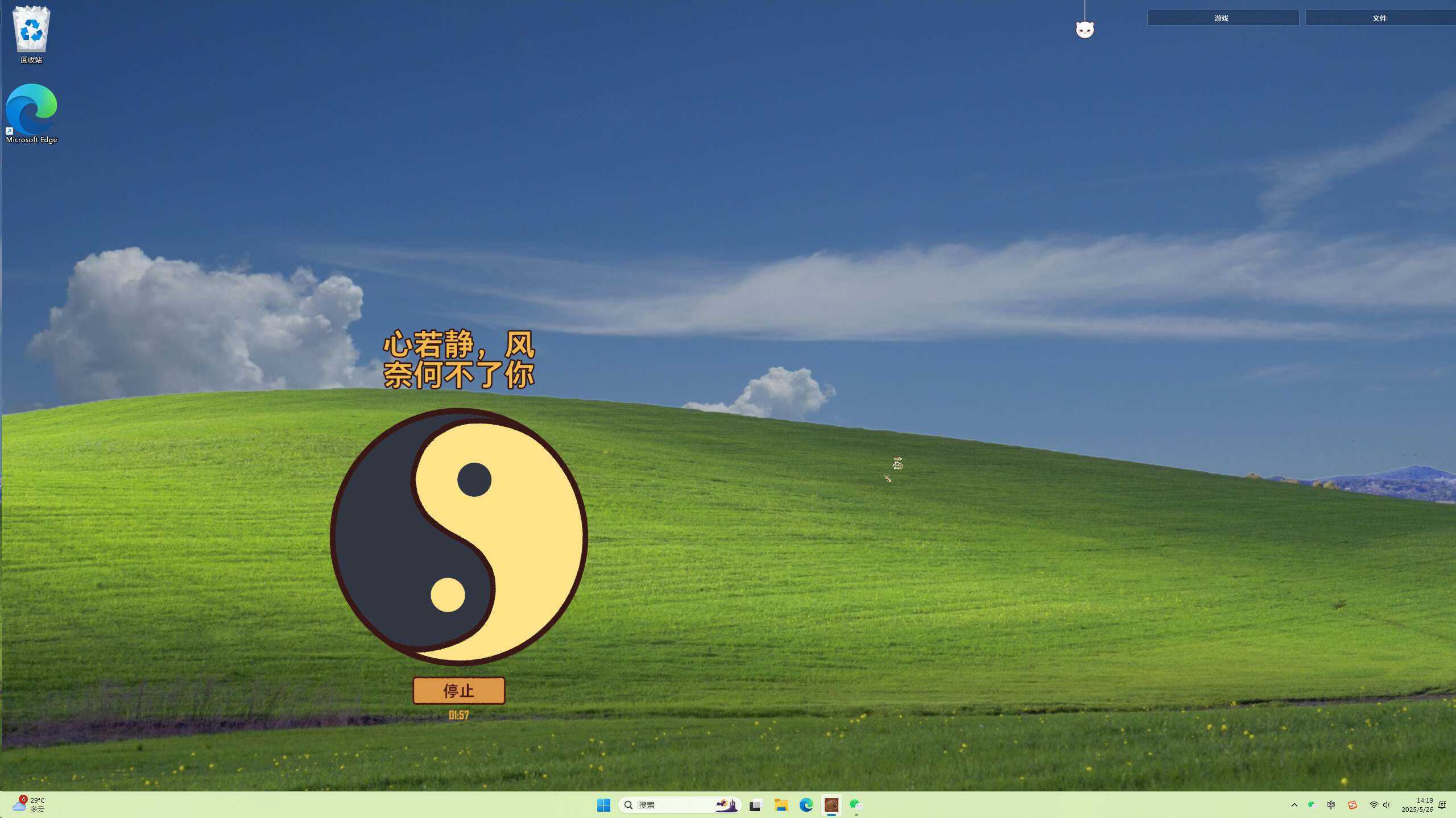Open Task View from the taskbar

tap(755, 805)
